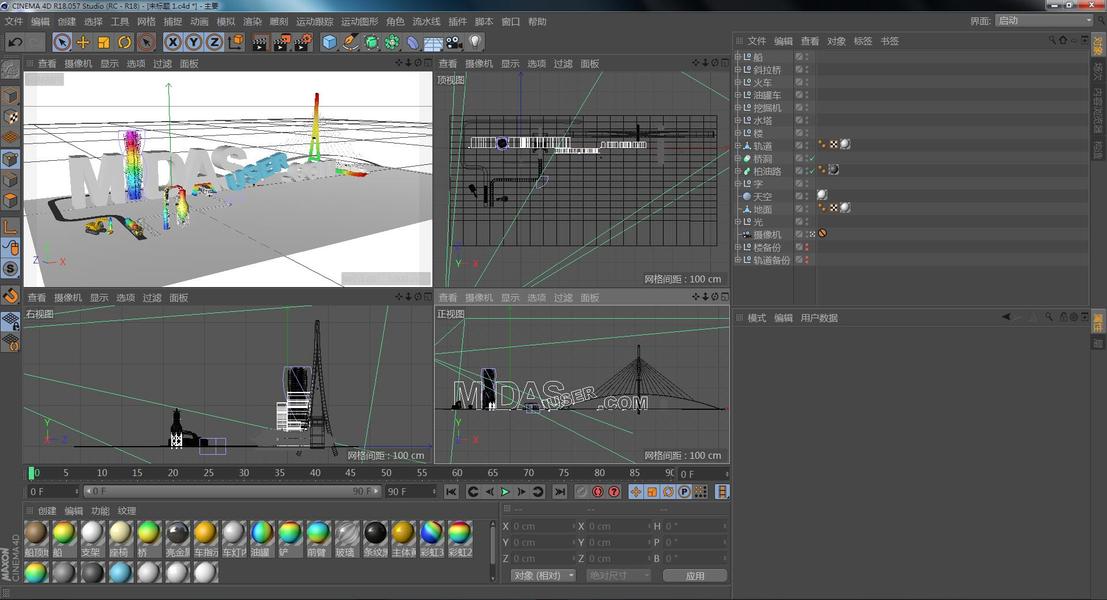Click the 应用 apply button

click(695, 576)
